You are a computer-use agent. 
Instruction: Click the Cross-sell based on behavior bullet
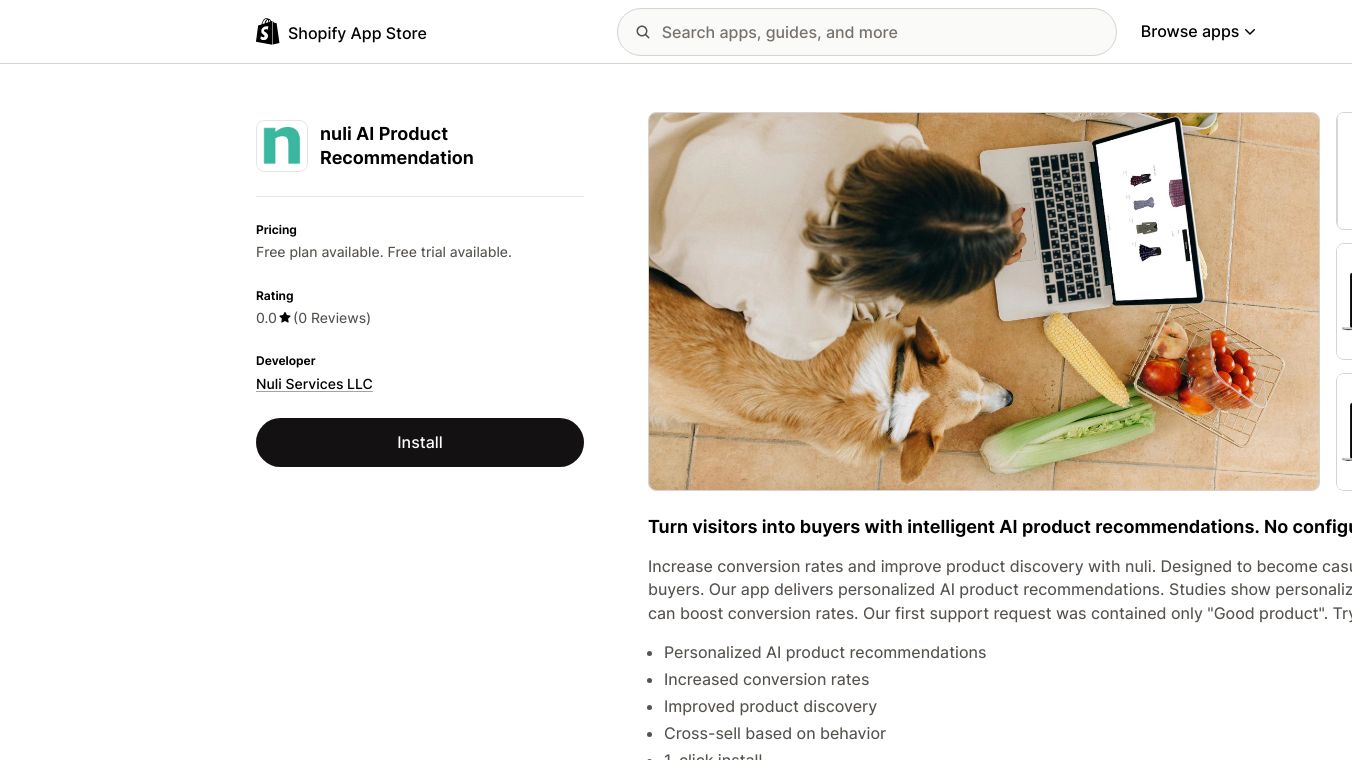coord(775,733)
